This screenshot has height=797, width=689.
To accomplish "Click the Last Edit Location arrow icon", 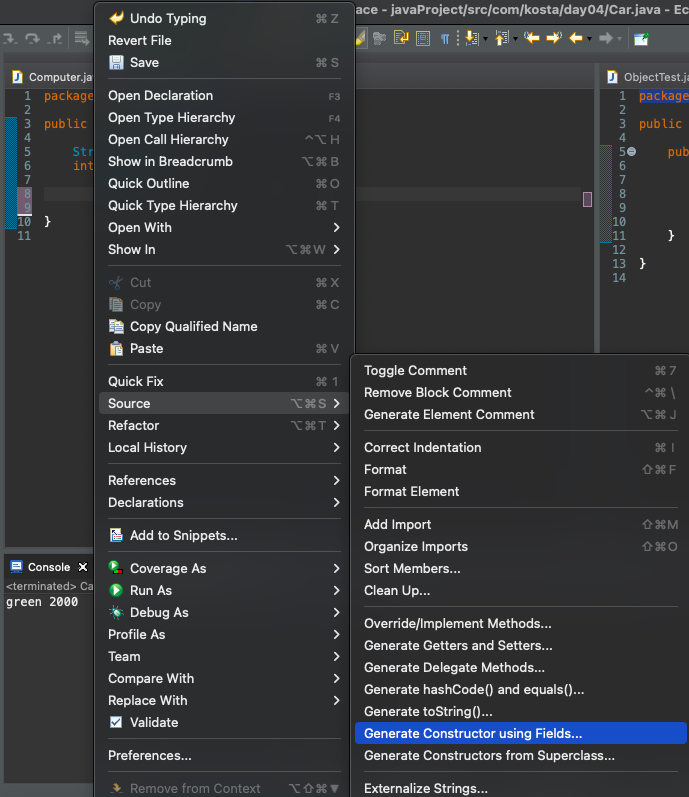I will tap(531, 38).
